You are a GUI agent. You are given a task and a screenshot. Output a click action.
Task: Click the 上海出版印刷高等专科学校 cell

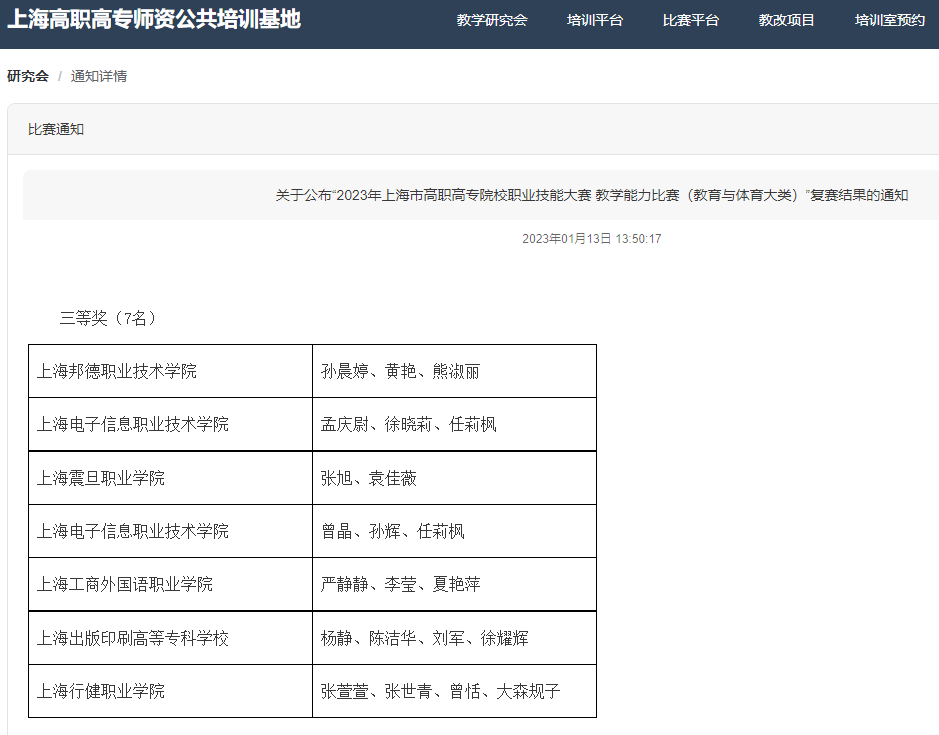[x=133, y=638]
